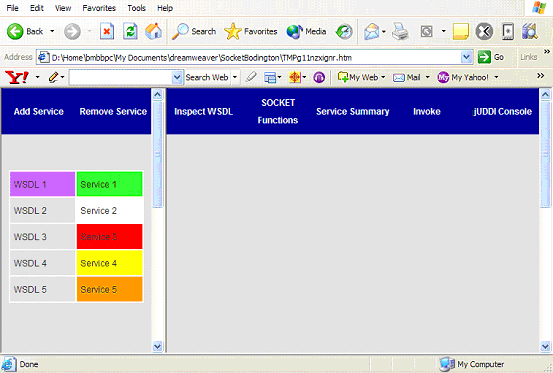The height and width of the screenshot is (373, 553).
Task: Click the Forward arrow button
Action: pyautogui.click(x=72, y=31)
